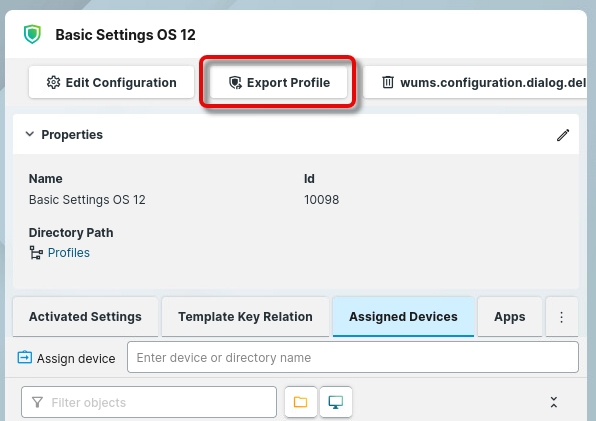Switch to the Activated Settings tab

click(85, 317)
